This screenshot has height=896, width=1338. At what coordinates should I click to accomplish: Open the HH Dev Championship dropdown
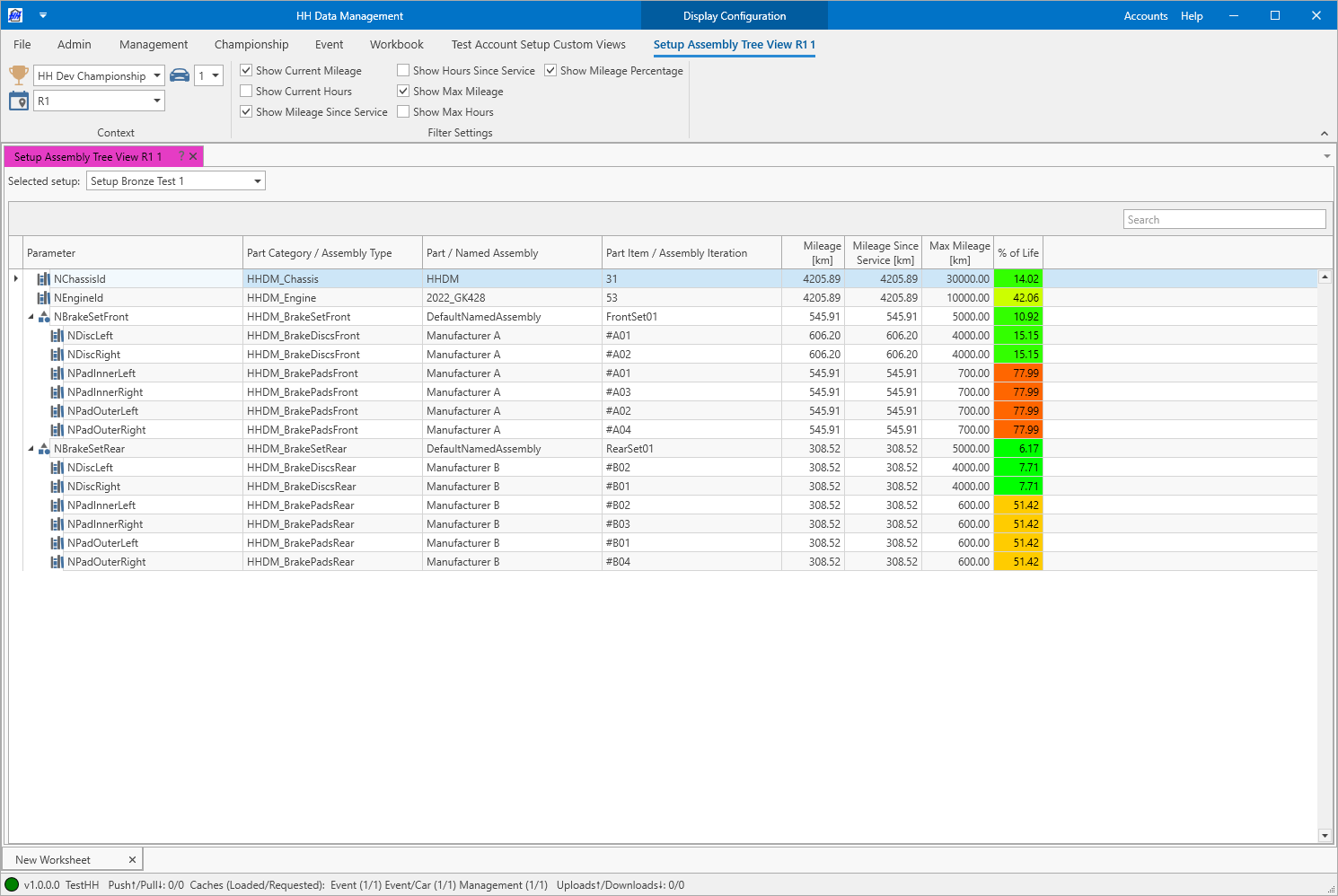(157, 75)
